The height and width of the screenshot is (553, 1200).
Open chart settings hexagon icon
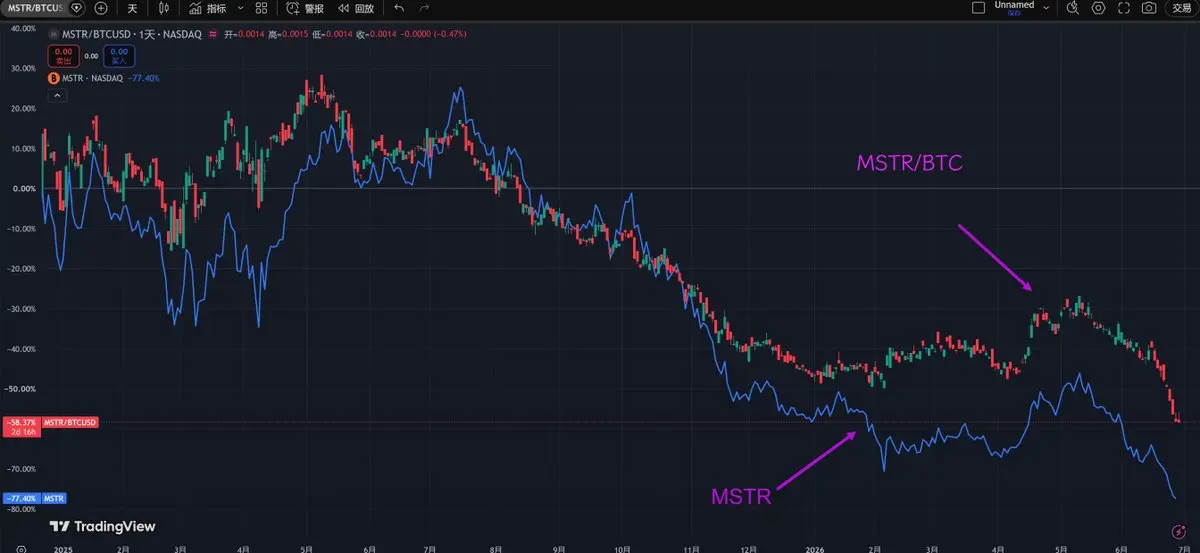[1099, 8]
